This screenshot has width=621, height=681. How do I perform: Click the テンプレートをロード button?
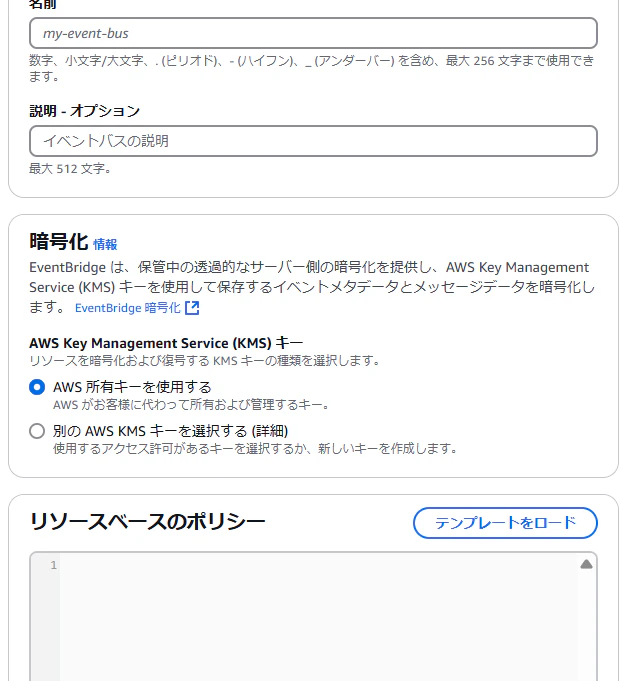(505, 522)
